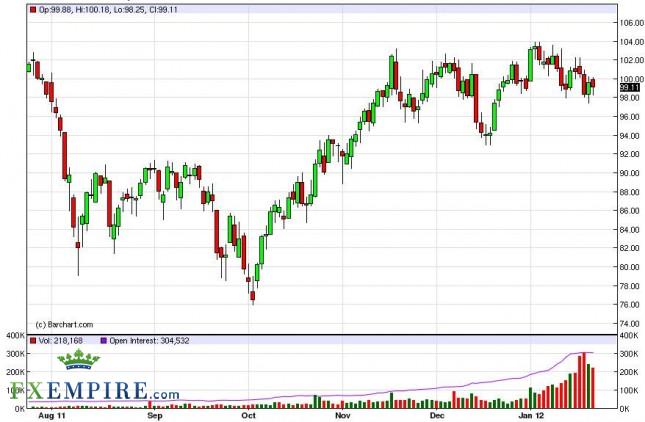Click the 90.00 price axis label

(x=632, y=173)
